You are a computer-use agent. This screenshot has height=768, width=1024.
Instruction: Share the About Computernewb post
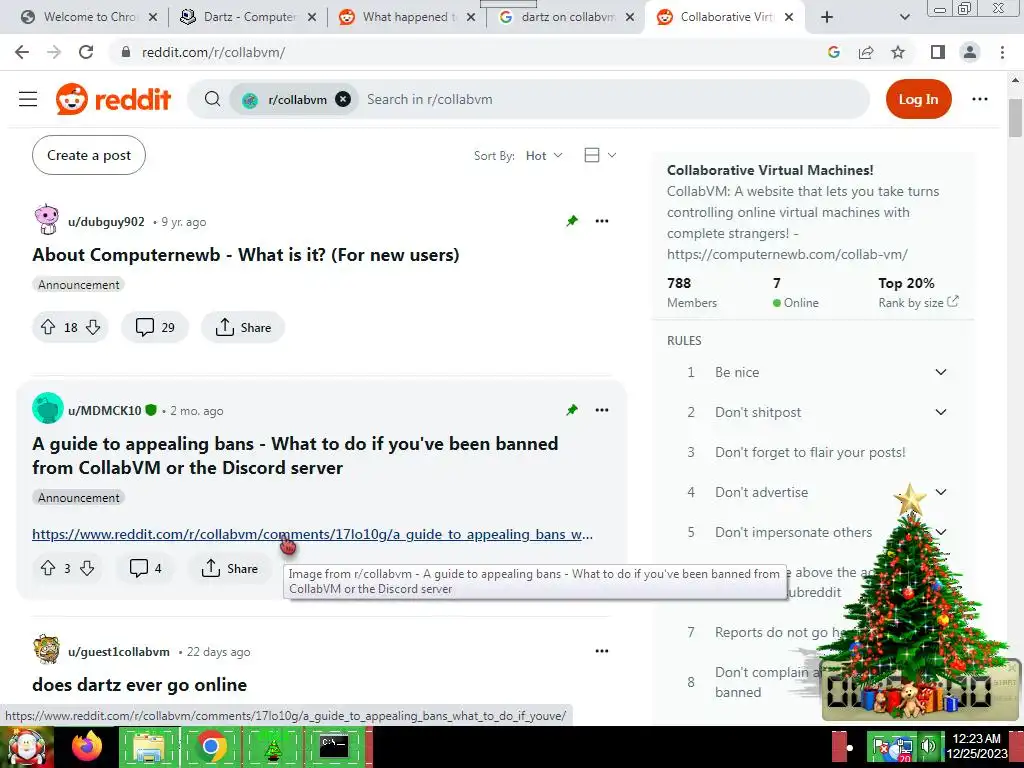pos(243,327)
